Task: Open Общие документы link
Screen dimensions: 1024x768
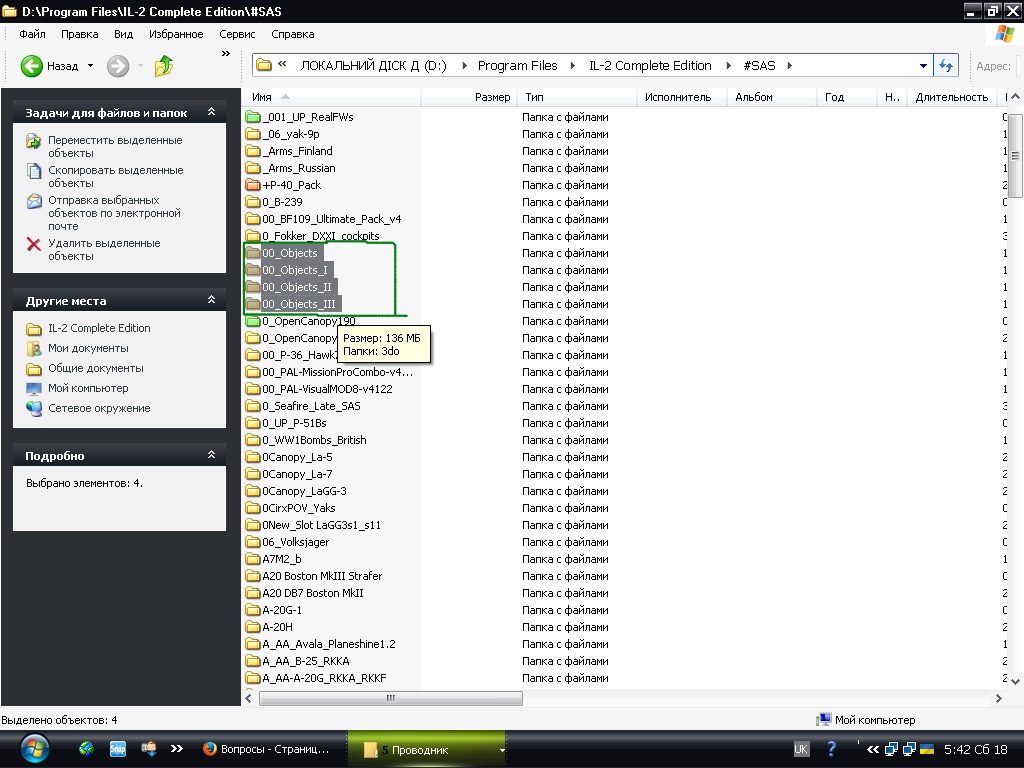Action: click(96, 368)
